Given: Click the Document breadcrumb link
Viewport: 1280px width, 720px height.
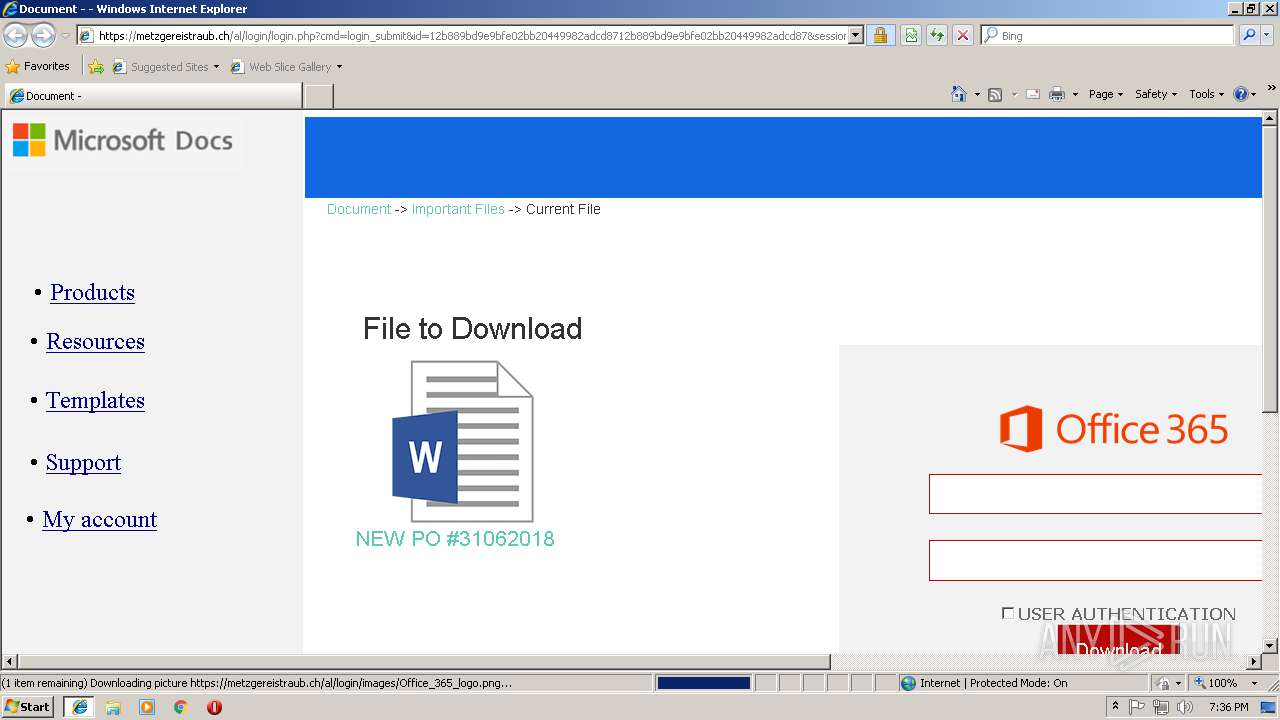Looking at the screenshot, I should pos(359,209).
